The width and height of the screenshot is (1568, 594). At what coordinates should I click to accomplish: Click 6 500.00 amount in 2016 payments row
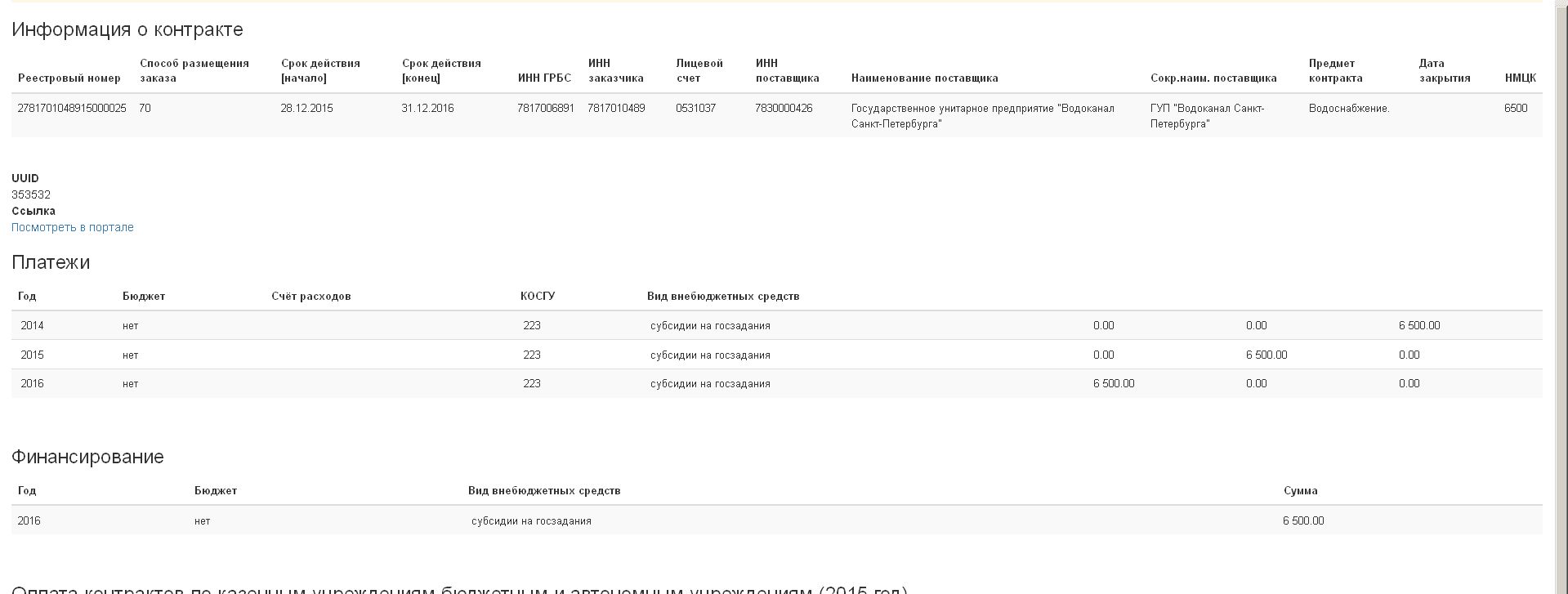(1114, 383)
